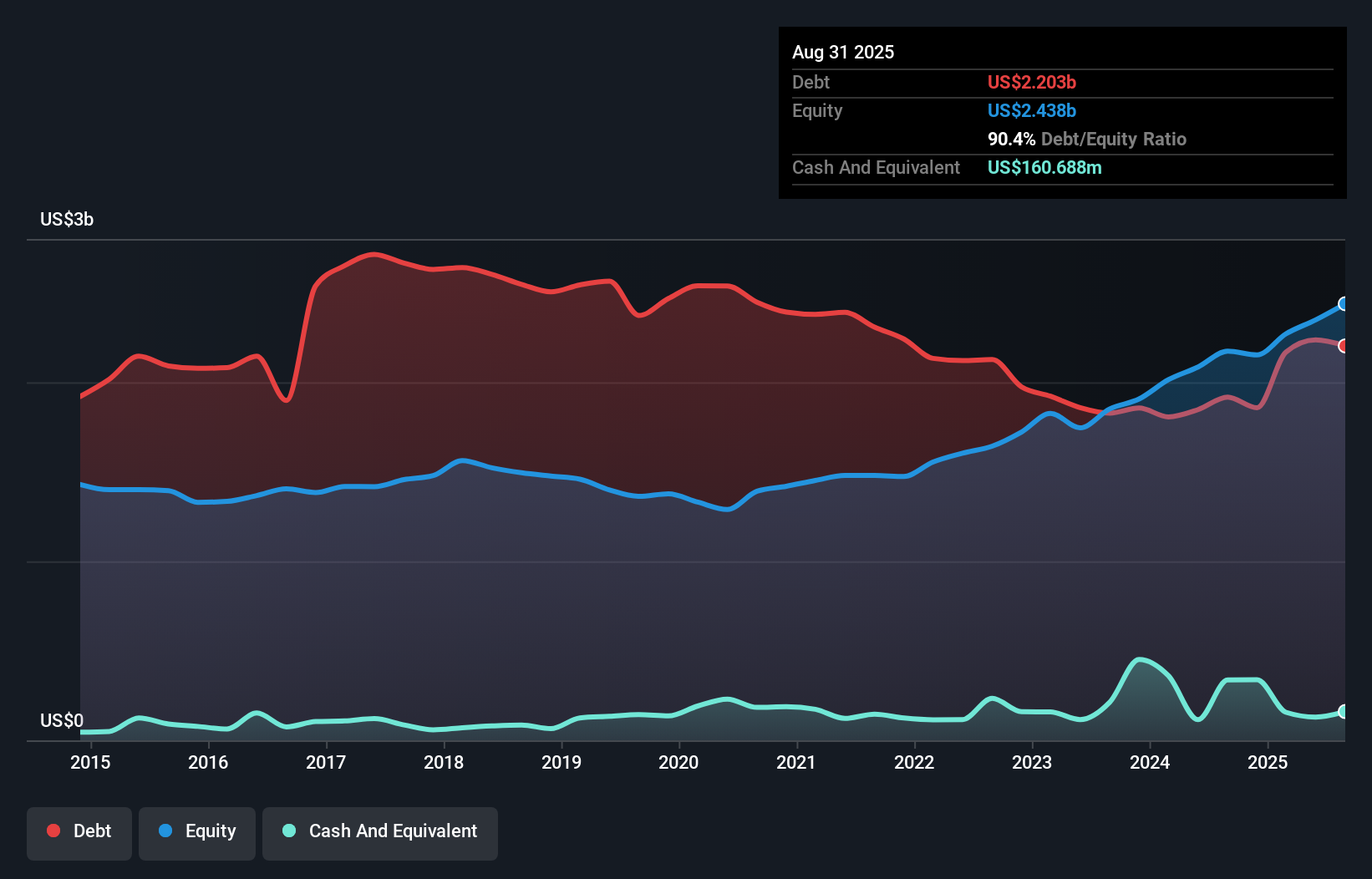Viewport: 1372px width, 879px height.
Task: Click the red Debt value US$2.203b
Action: (1032, 82)
